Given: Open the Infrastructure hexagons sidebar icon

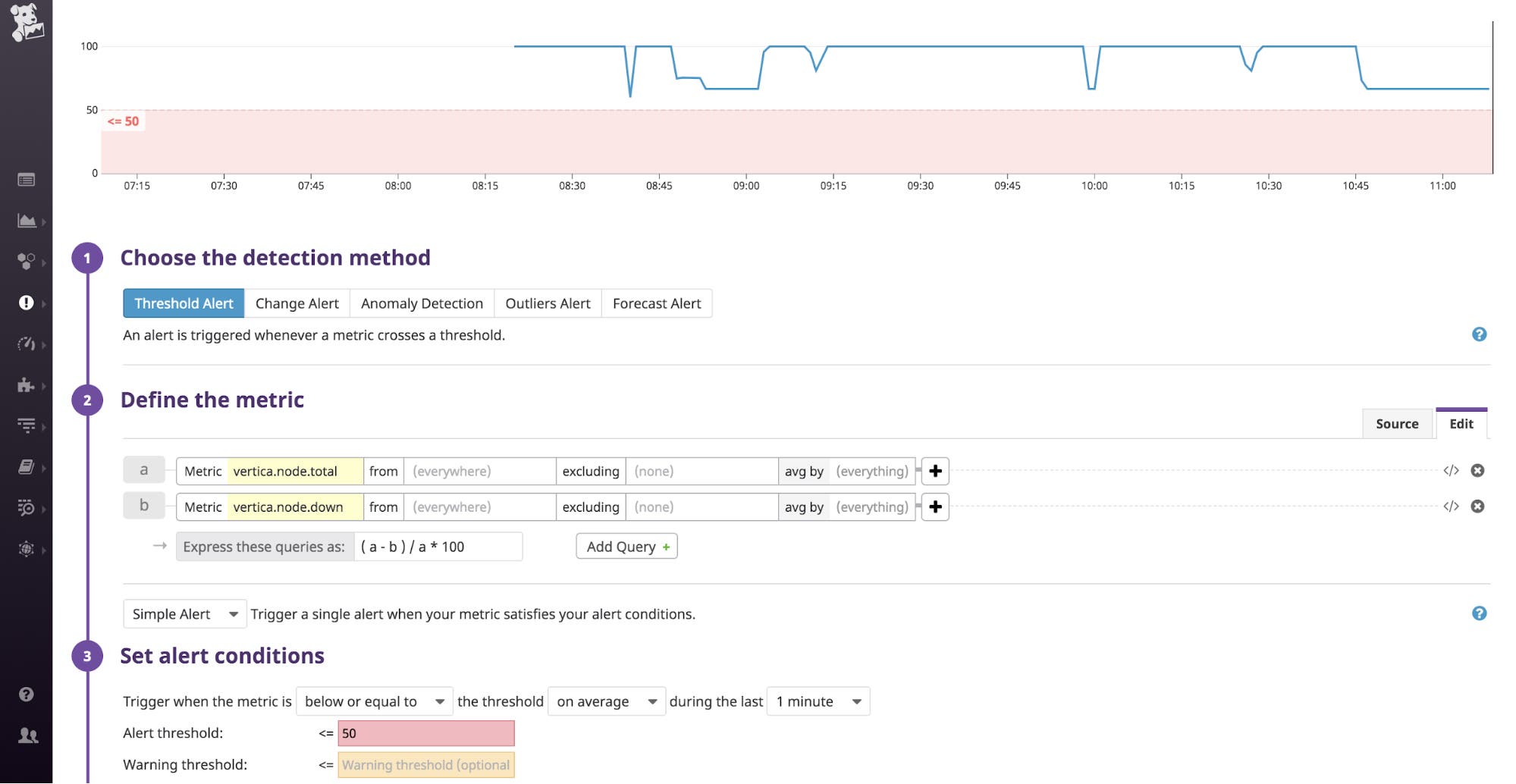Looking at the screenshot, I should click(25, 262).
